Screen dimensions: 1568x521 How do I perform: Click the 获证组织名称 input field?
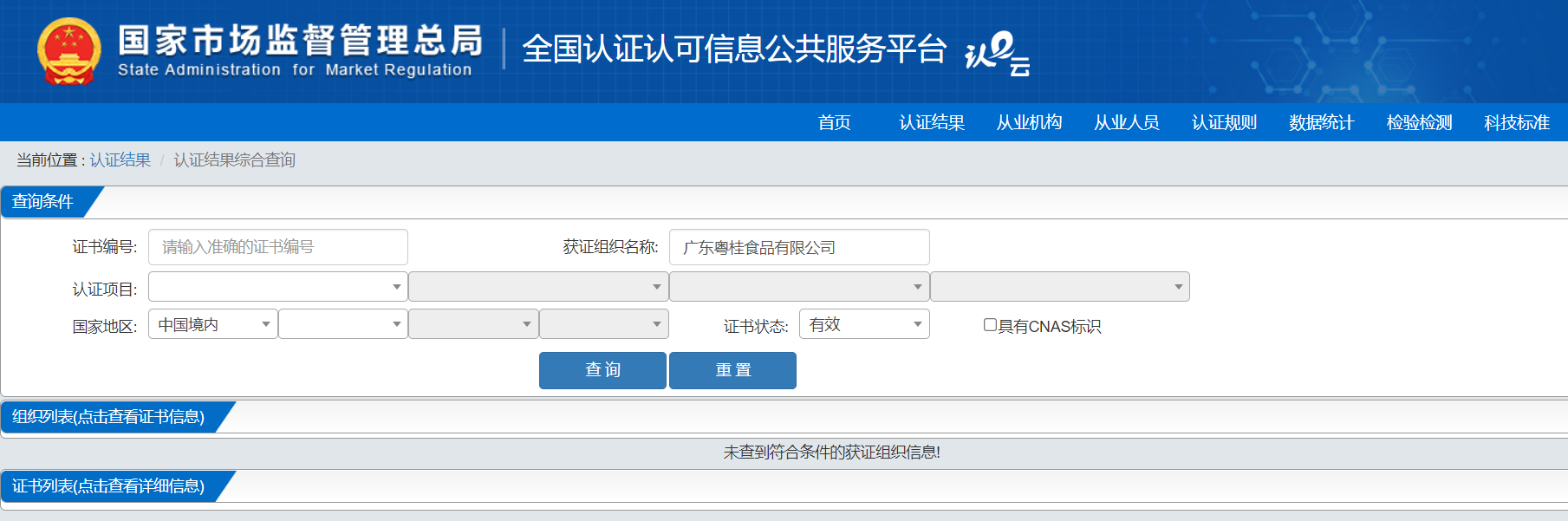pyautogui.click(x=799, y=247)
